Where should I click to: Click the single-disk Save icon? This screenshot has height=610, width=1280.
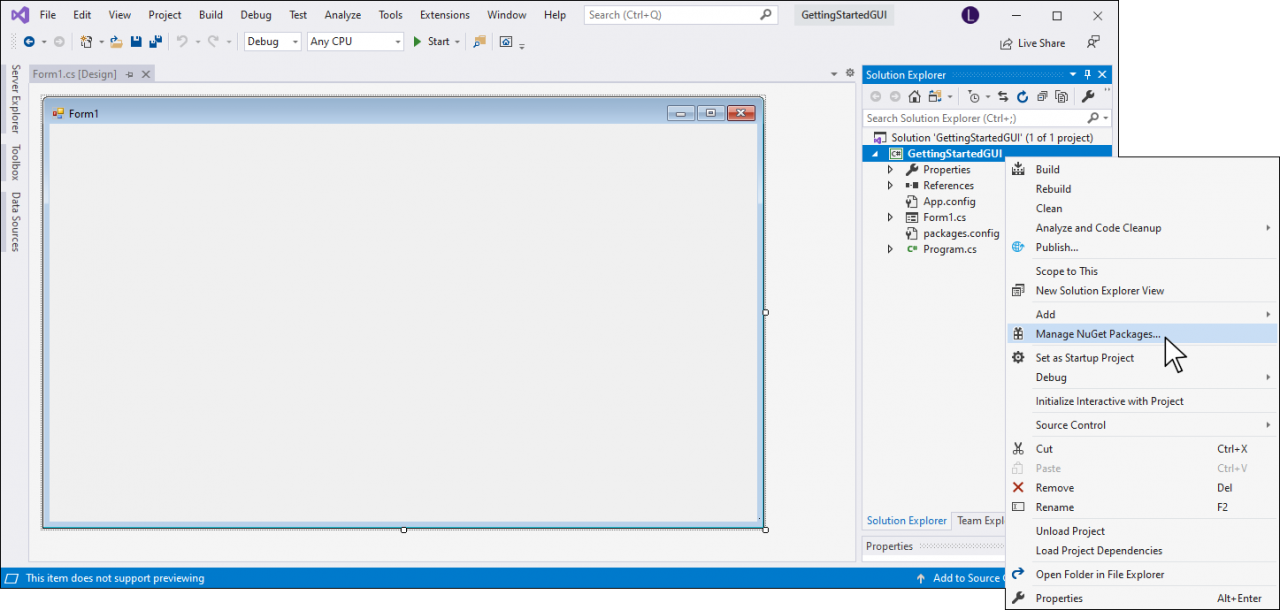pos(136,42)
